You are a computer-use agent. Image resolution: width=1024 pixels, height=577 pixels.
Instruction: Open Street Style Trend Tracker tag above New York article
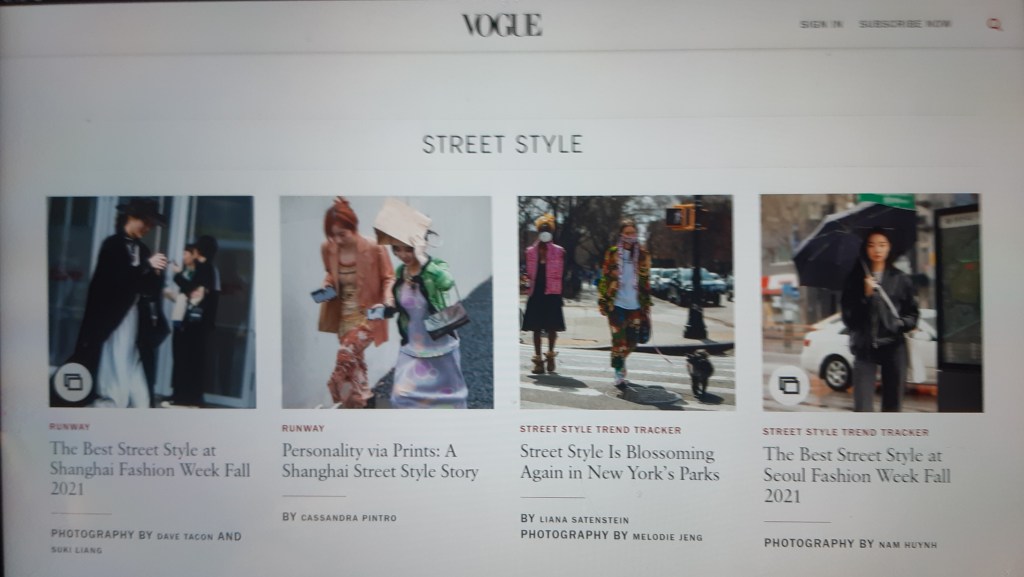pos(600,429)
